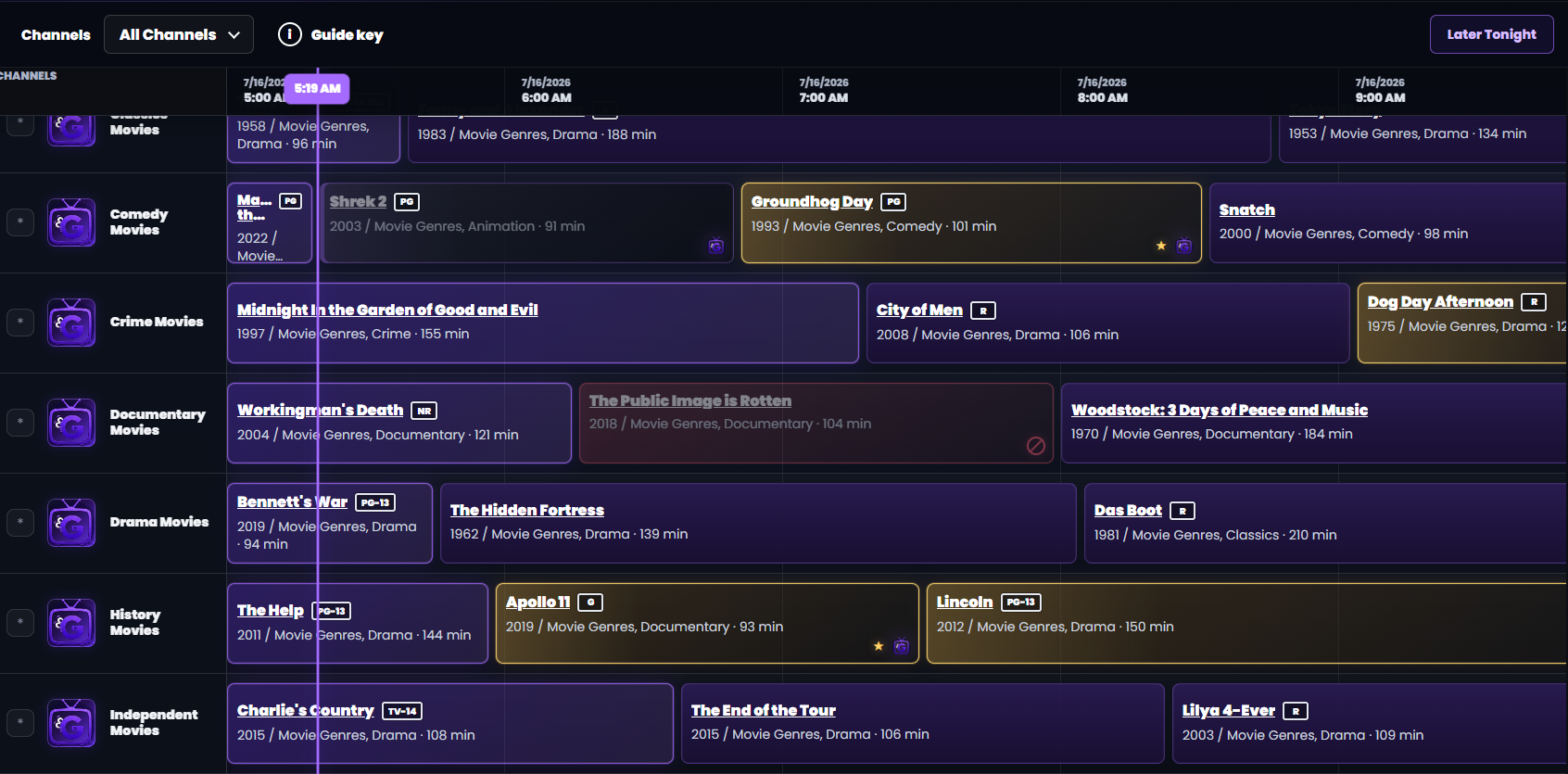Screen dimensions: 1568x774
Task: Click the R badge beside Lilya 4-Ever
Action: (x=1296, y=711)
